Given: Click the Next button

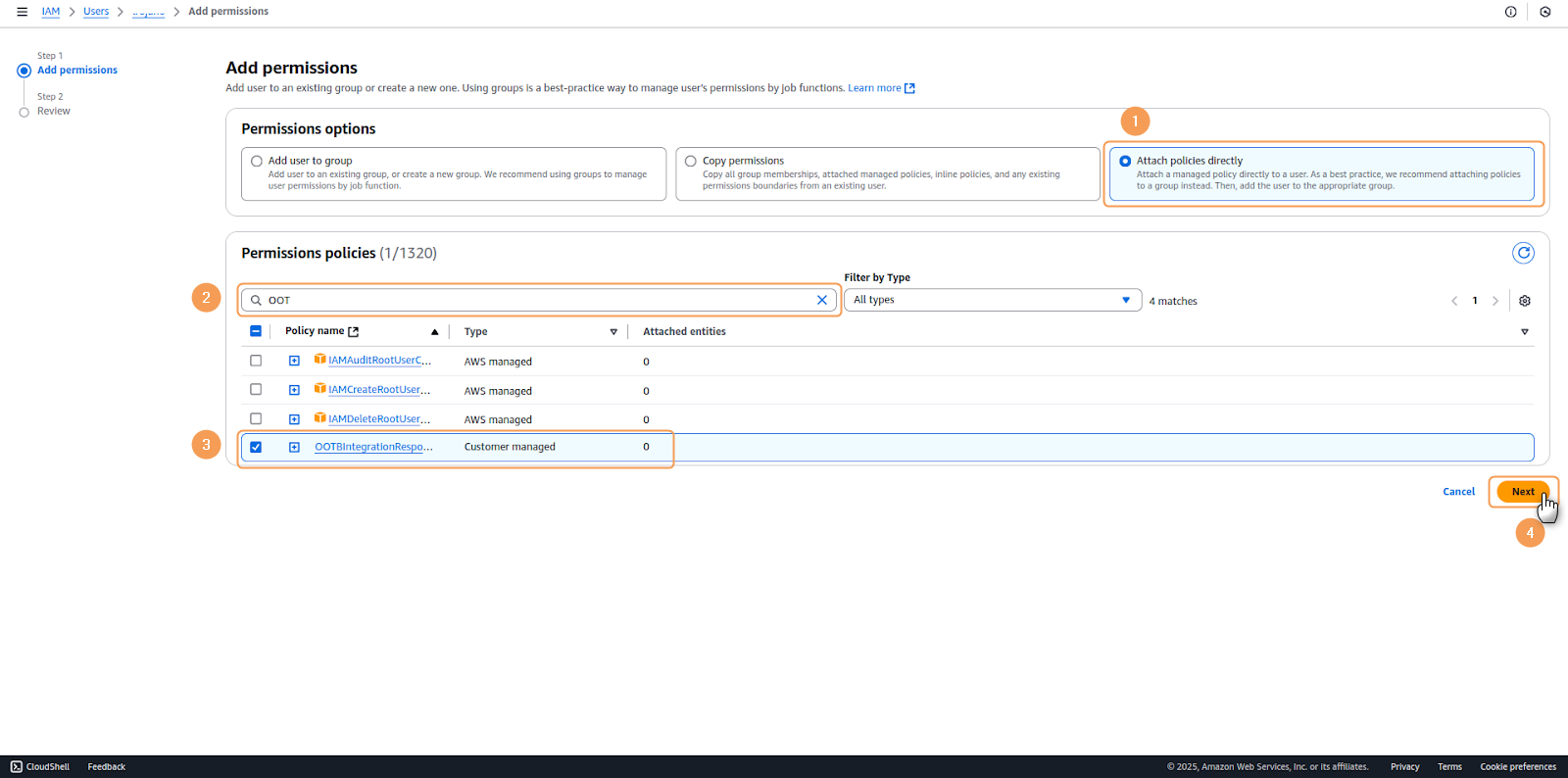Looking at the screenshot, I should point(1522,492).
